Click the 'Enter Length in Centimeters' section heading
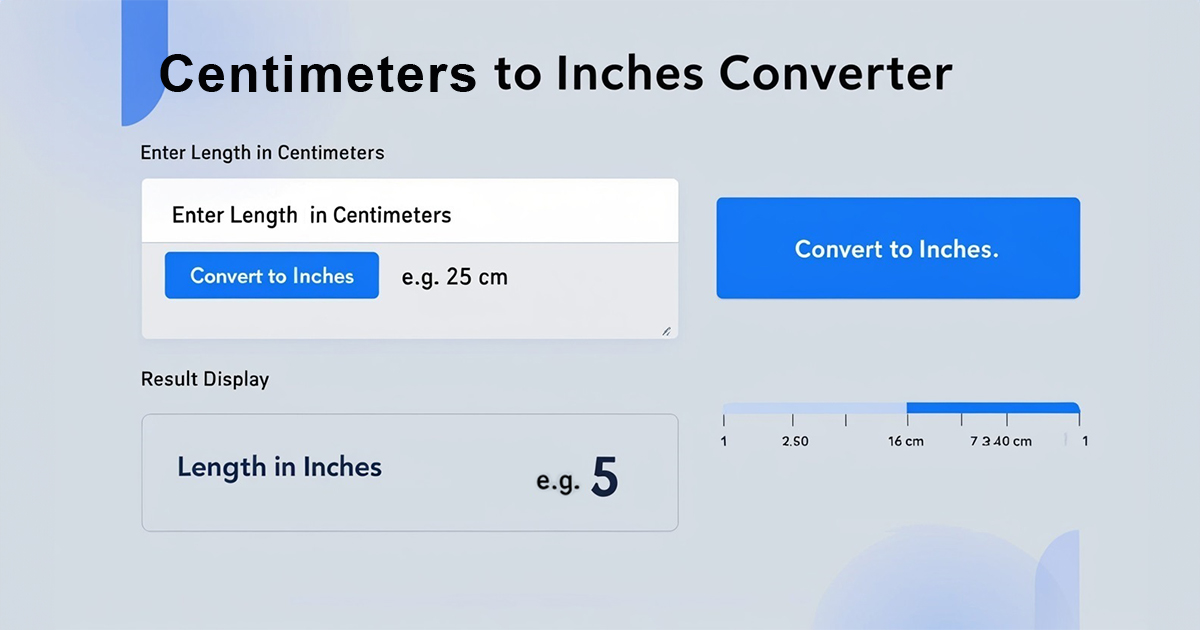1200x630 pixels. point(262,152)
